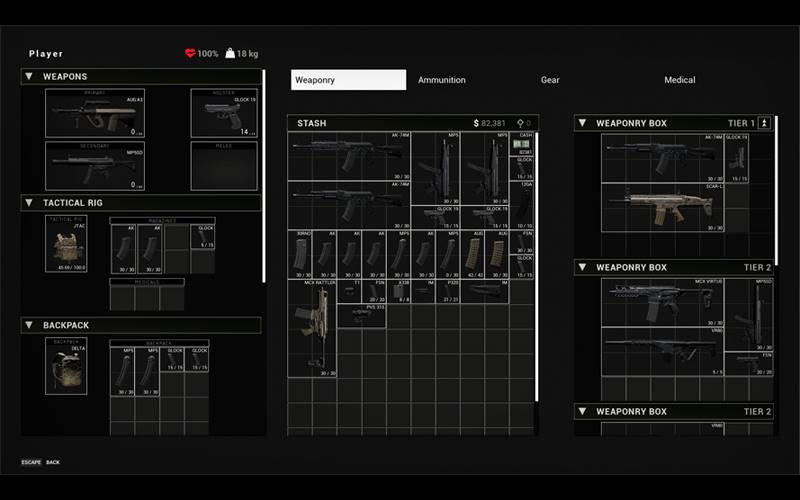Screen dimensions: 800x500
Task: Switch to the Medical tab
Action: tap(680, 80)
